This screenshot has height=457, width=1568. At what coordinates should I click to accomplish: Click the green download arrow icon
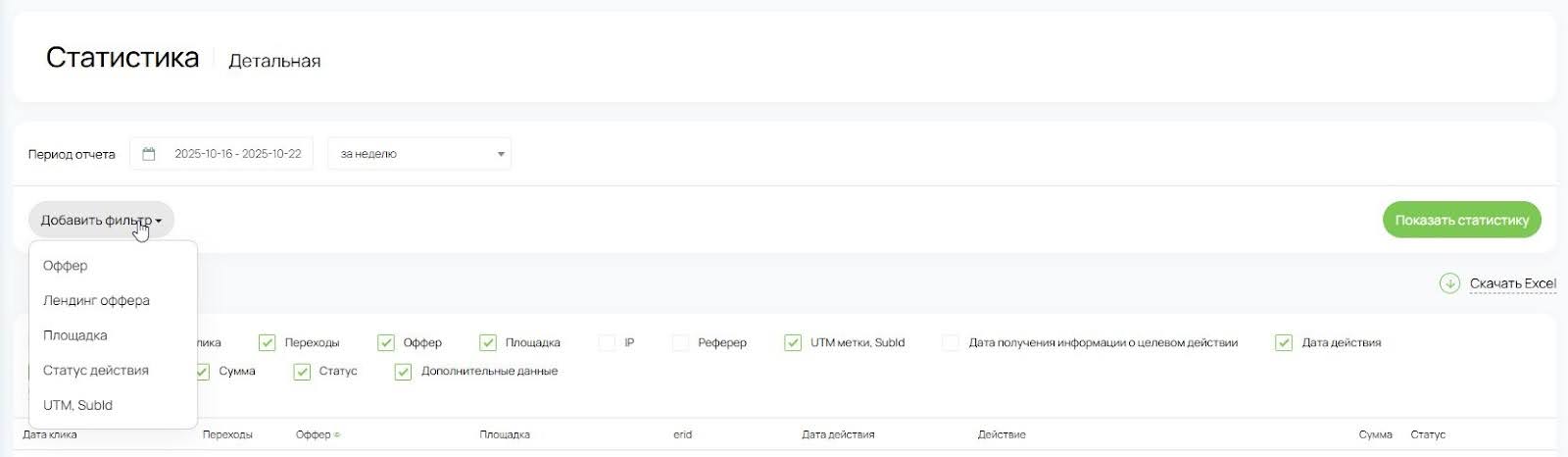[x=1449, y=283]
